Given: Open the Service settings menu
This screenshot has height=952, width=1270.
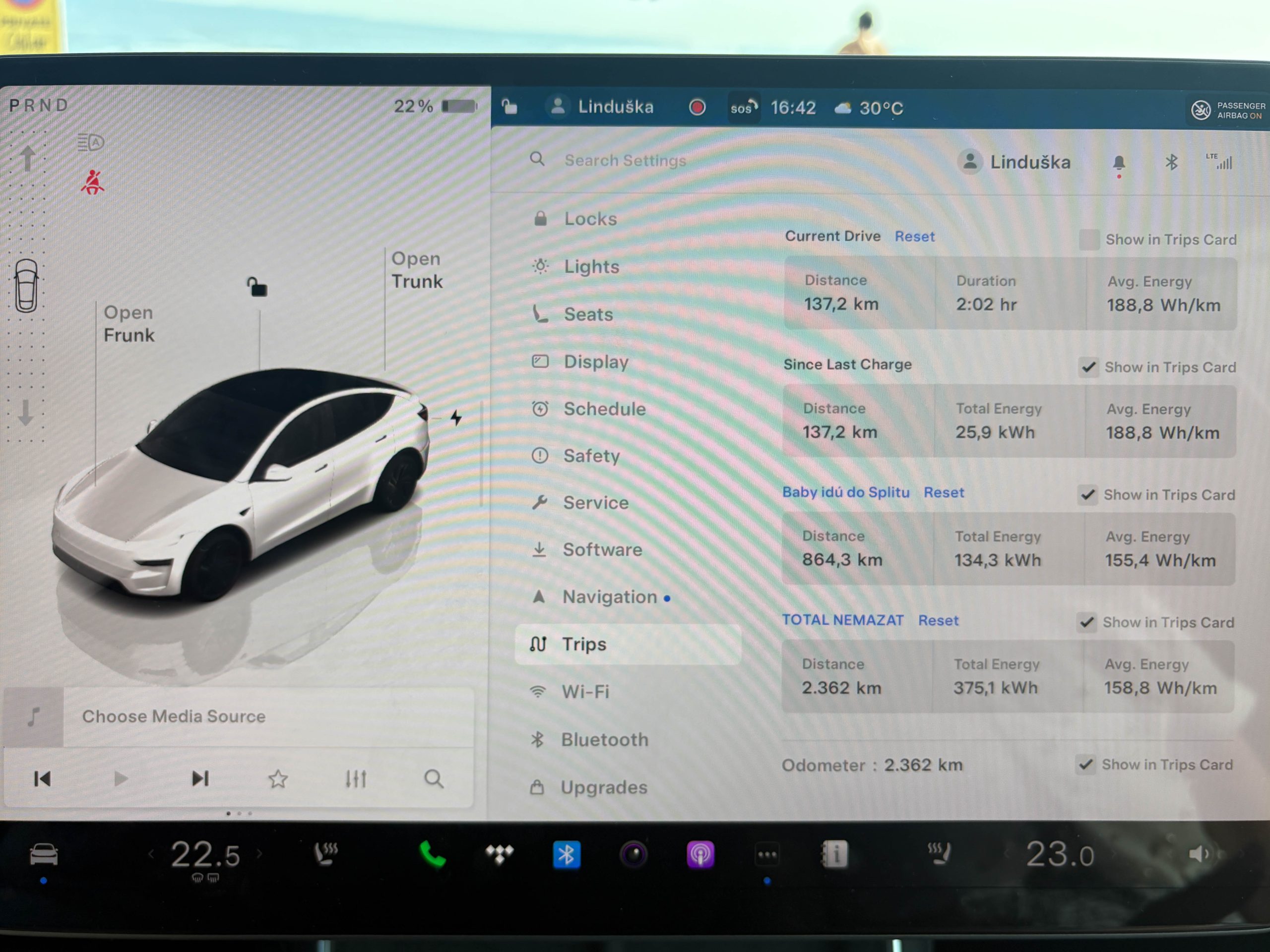Looking at the screenshot, I should pyautogui.click(x=629, y=503).
